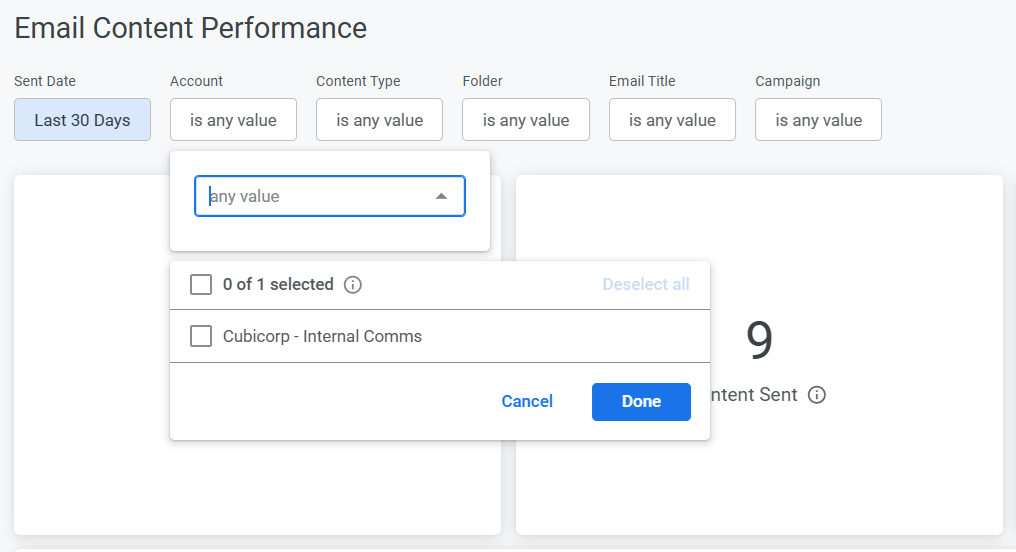Open the Email Title filter 'is any value'
The image size is (1016, 552).
[x=672, y=120]
